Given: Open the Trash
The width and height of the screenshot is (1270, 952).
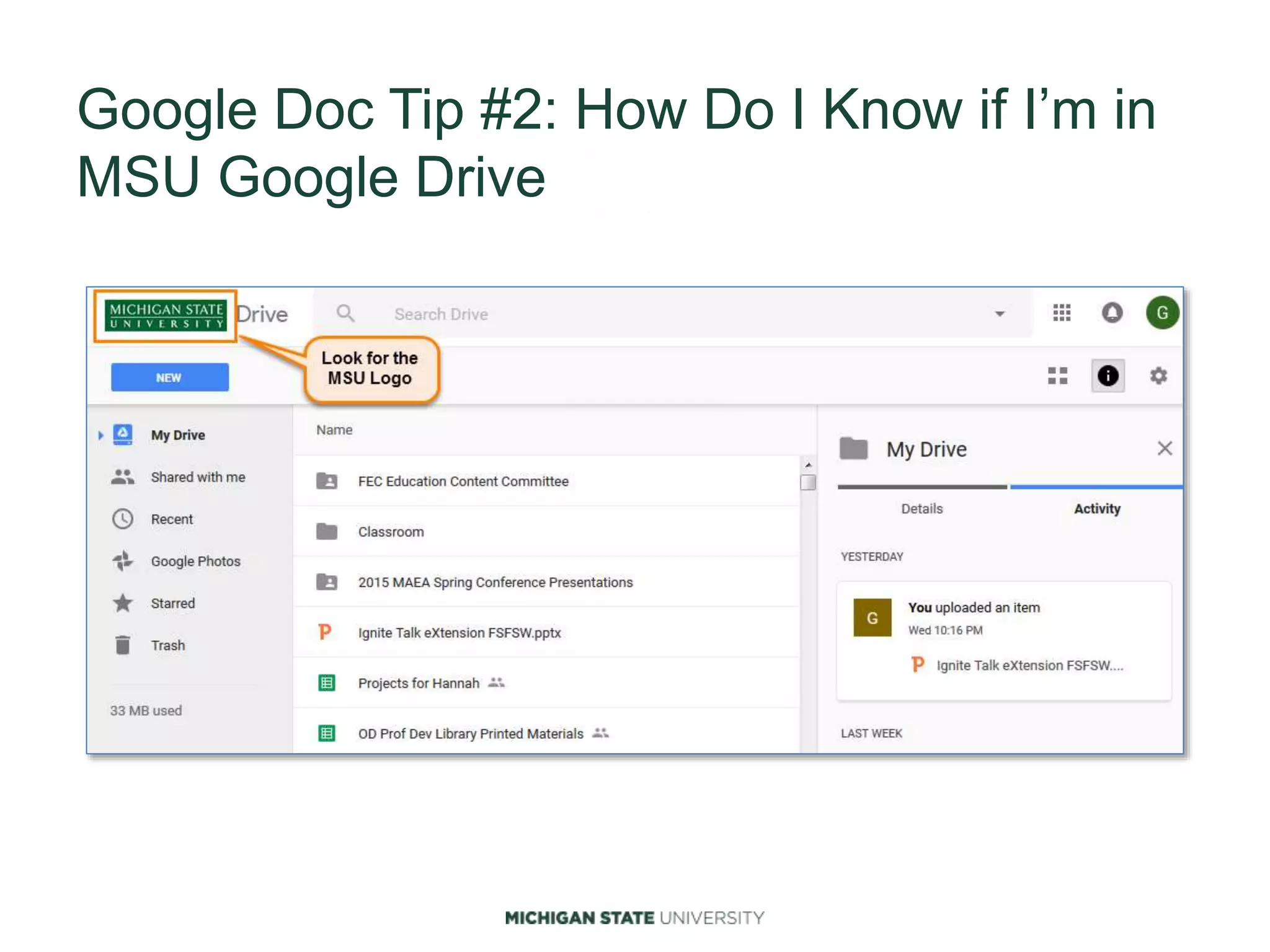Looking at the screenshot, I should click(x=167, y=645).
